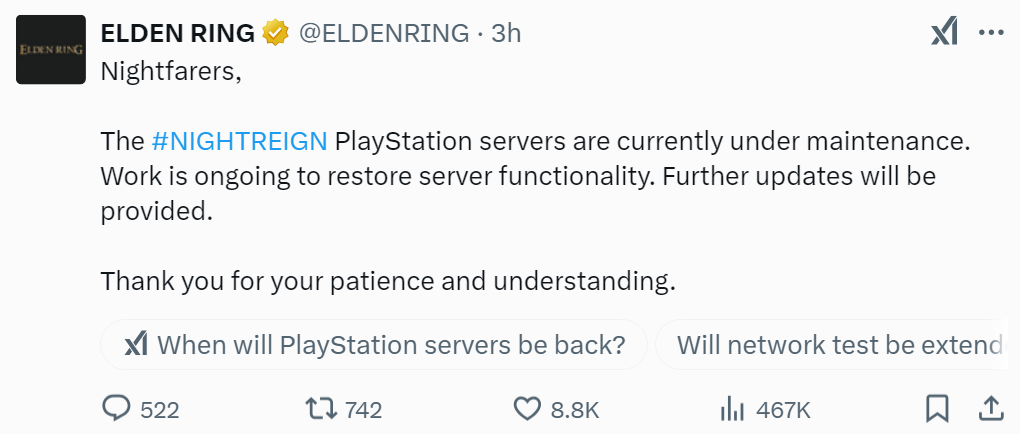Screen dimensions: 1020x434
Task: Bookmark this ELDEN RING tweet
Action: coord(937,408)
